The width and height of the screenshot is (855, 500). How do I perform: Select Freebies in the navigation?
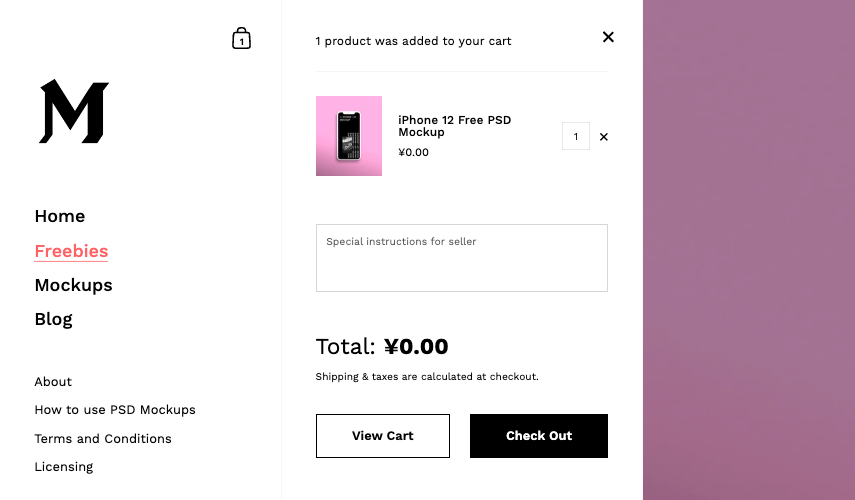coord(71,251)
